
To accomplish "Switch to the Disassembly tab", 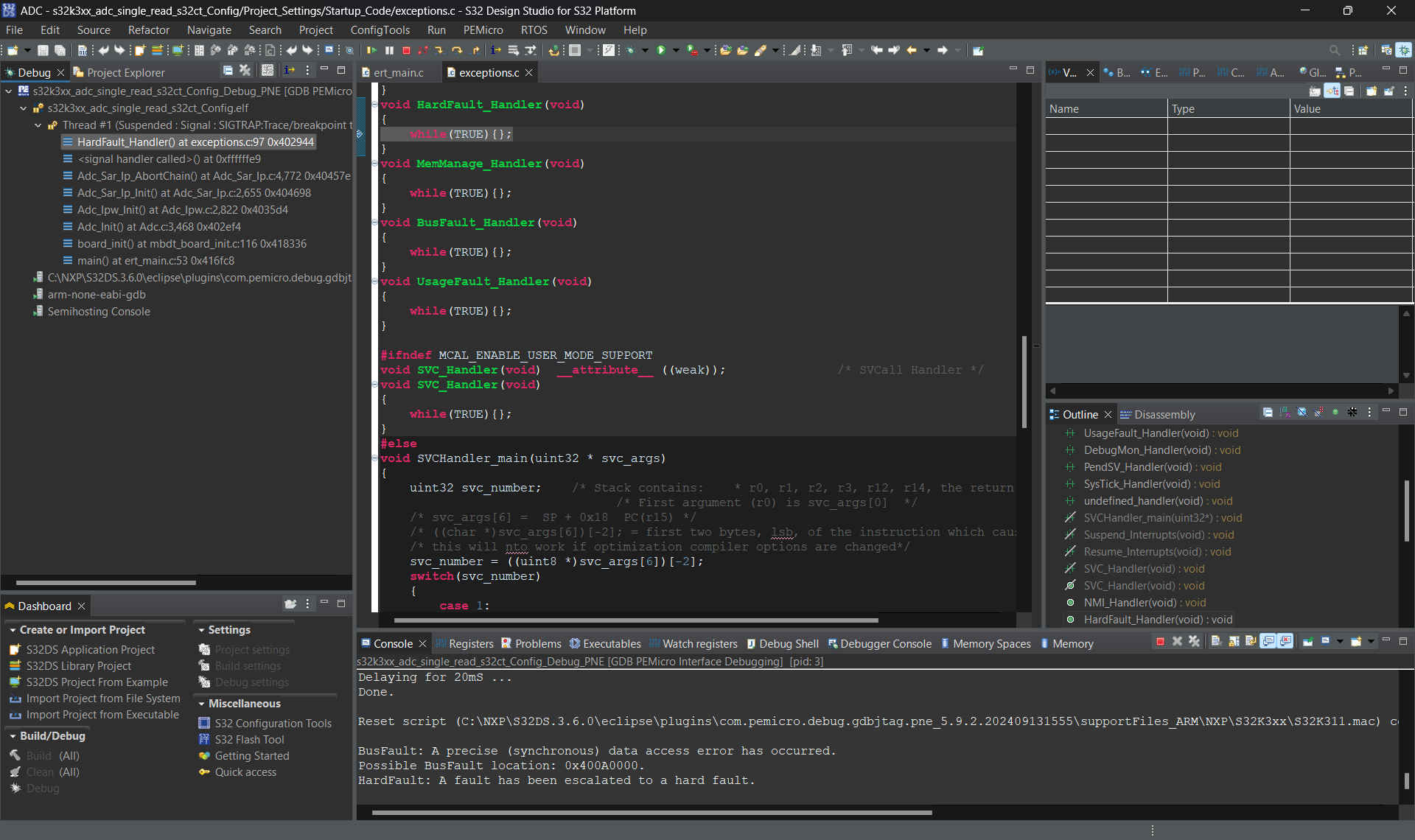I will (x=1164, y=415).
